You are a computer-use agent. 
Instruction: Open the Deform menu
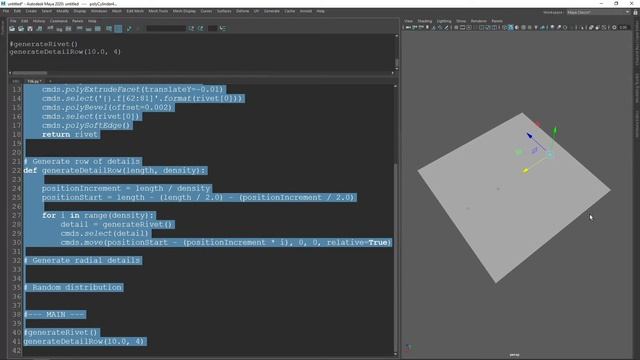[242, 11]
